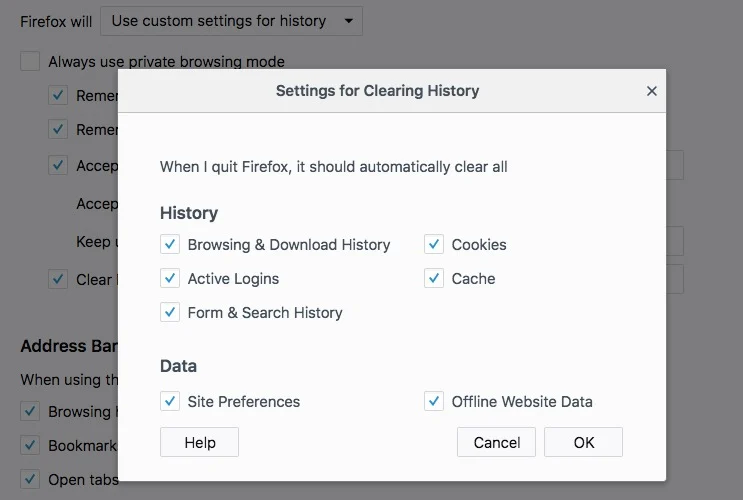Toggle the Open tabs checkbox
This screenshot has height=500, width=743.
(x=31, y=479)
